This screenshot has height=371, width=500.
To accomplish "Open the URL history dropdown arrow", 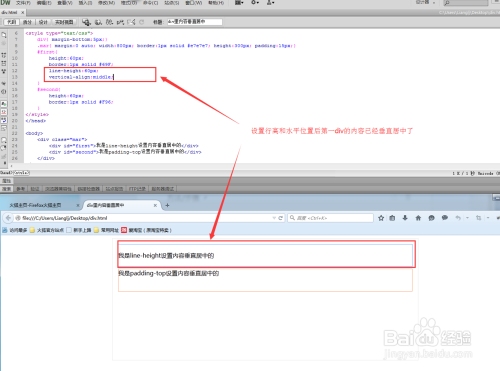I will click(274, 218).
